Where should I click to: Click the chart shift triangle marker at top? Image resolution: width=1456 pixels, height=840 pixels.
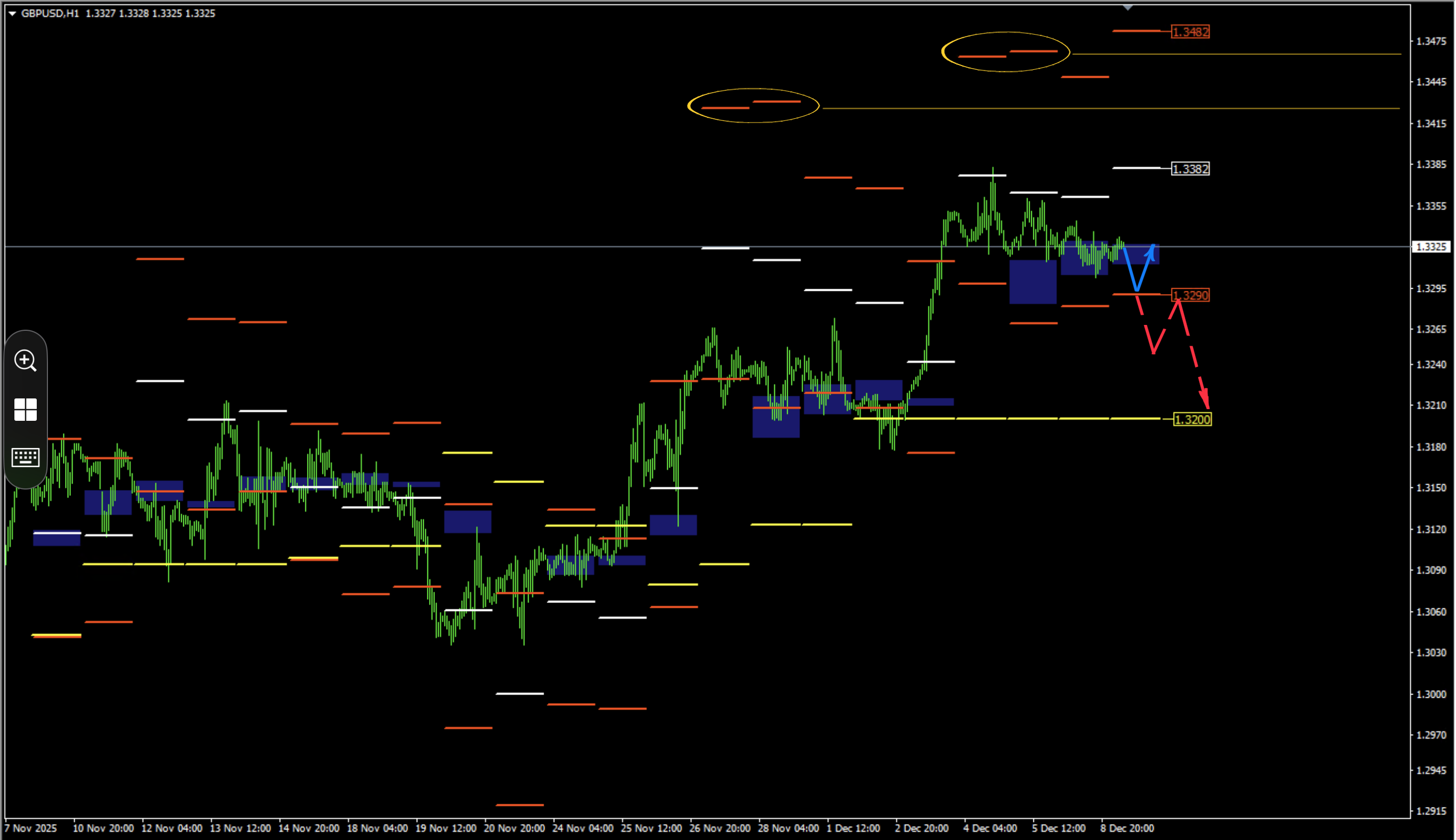point(1128,7)
